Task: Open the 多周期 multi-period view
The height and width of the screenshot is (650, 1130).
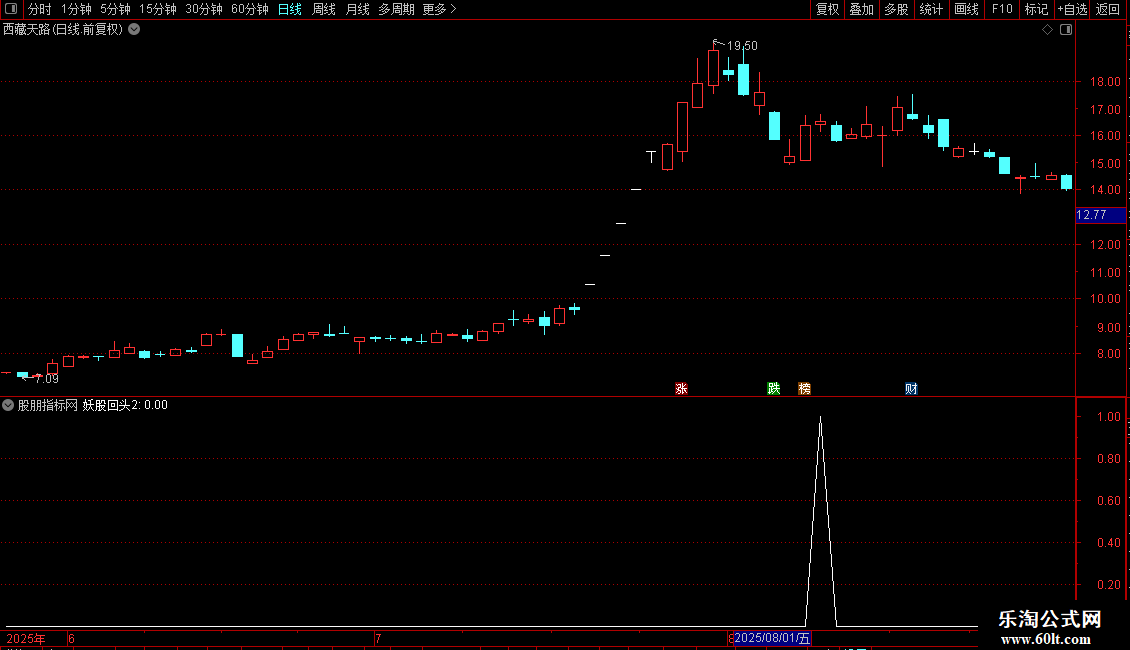Action: (x=396, y=9)
